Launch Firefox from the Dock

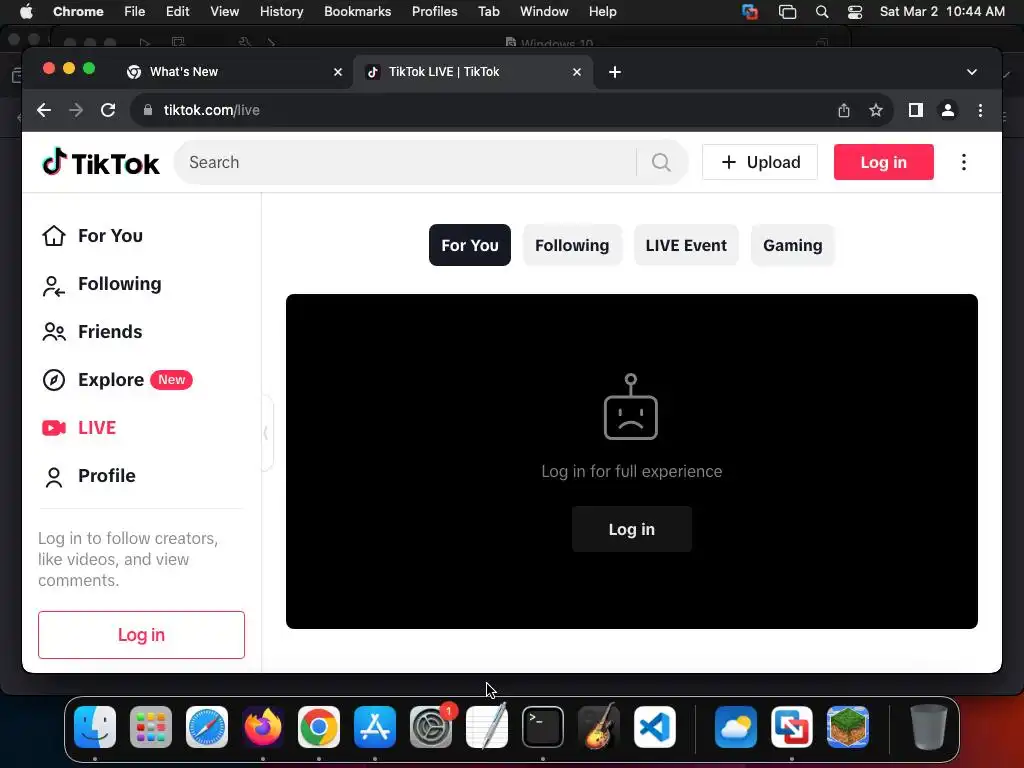tap(263, 727)
